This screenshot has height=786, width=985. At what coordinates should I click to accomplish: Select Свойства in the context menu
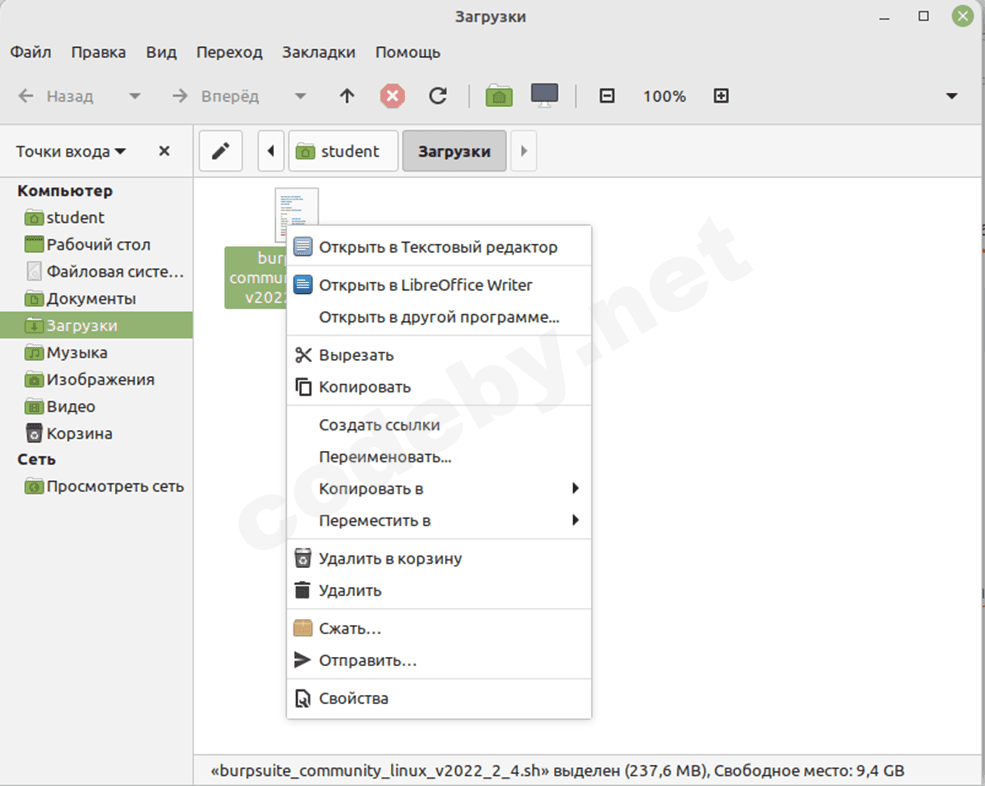tap(353, 698)
